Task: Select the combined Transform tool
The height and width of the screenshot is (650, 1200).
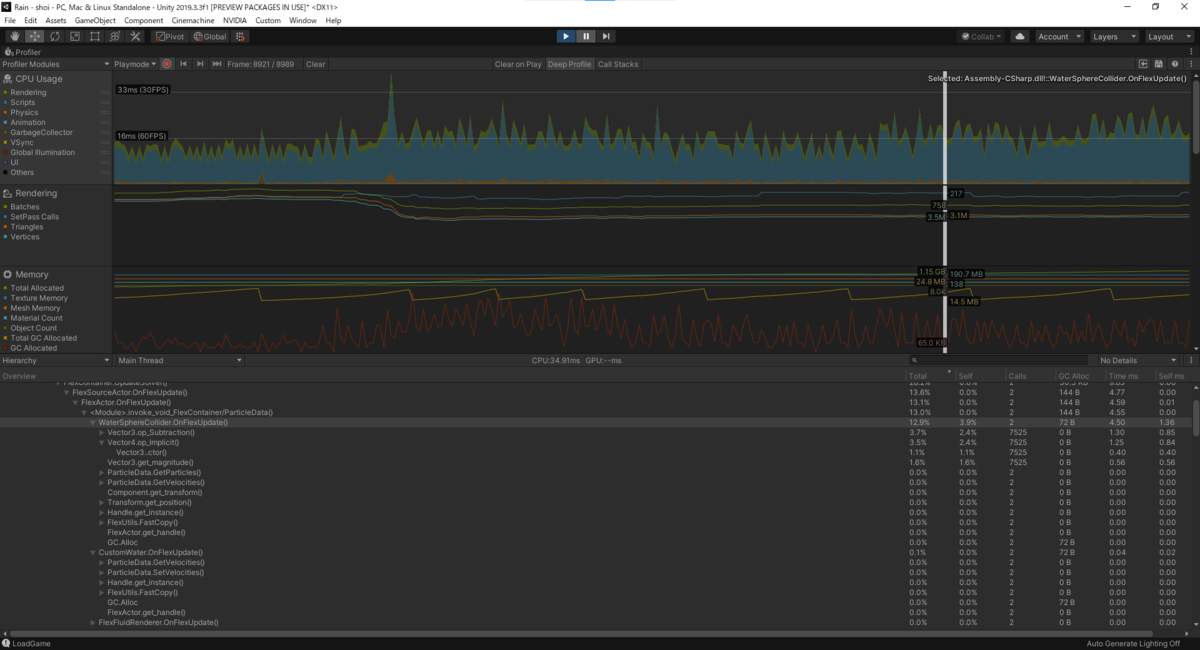Action: [x=115, y=36]
